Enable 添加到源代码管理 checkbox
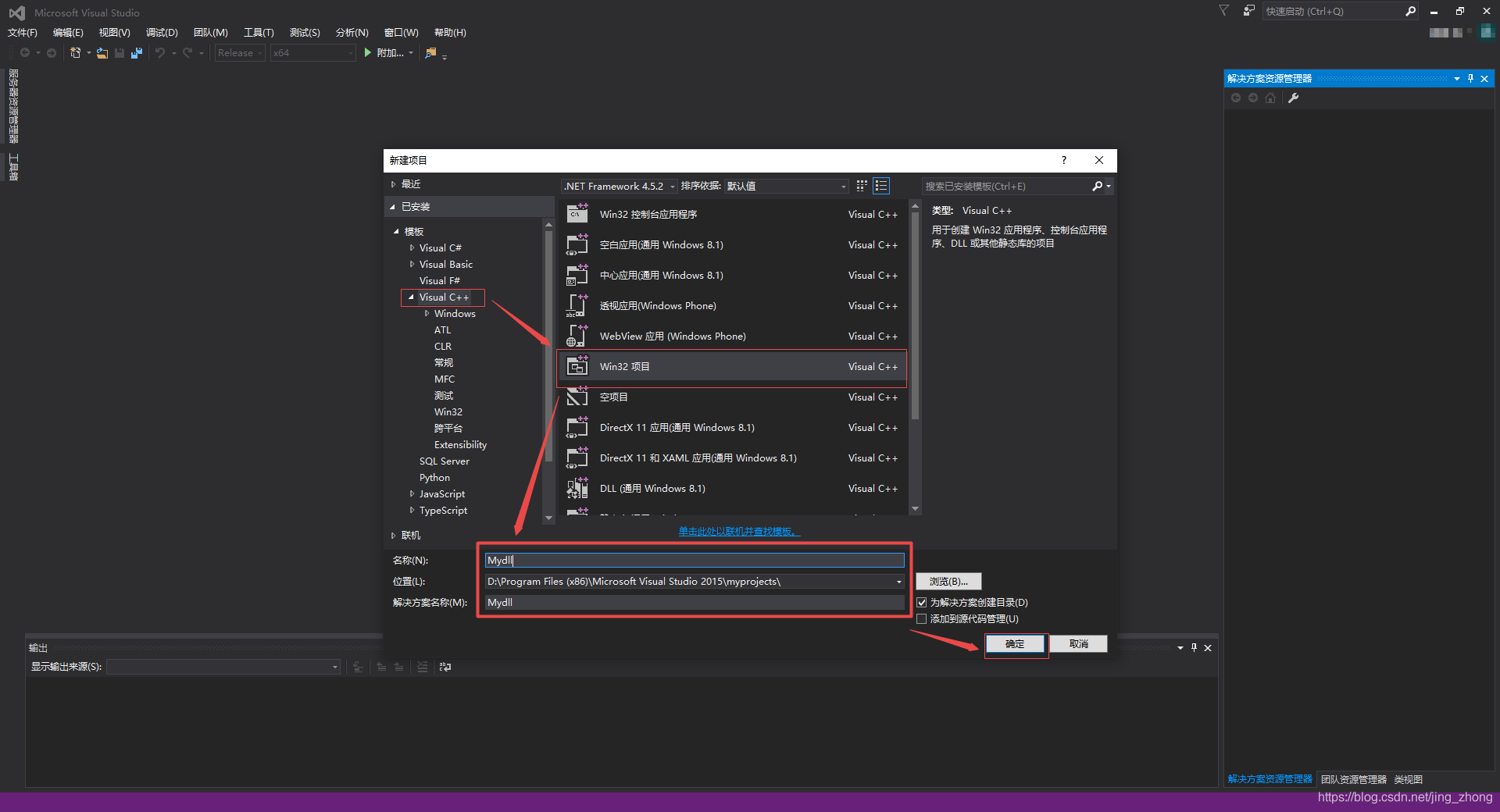The height and width of the screenshot is (812, 1500). pos(922,618)
